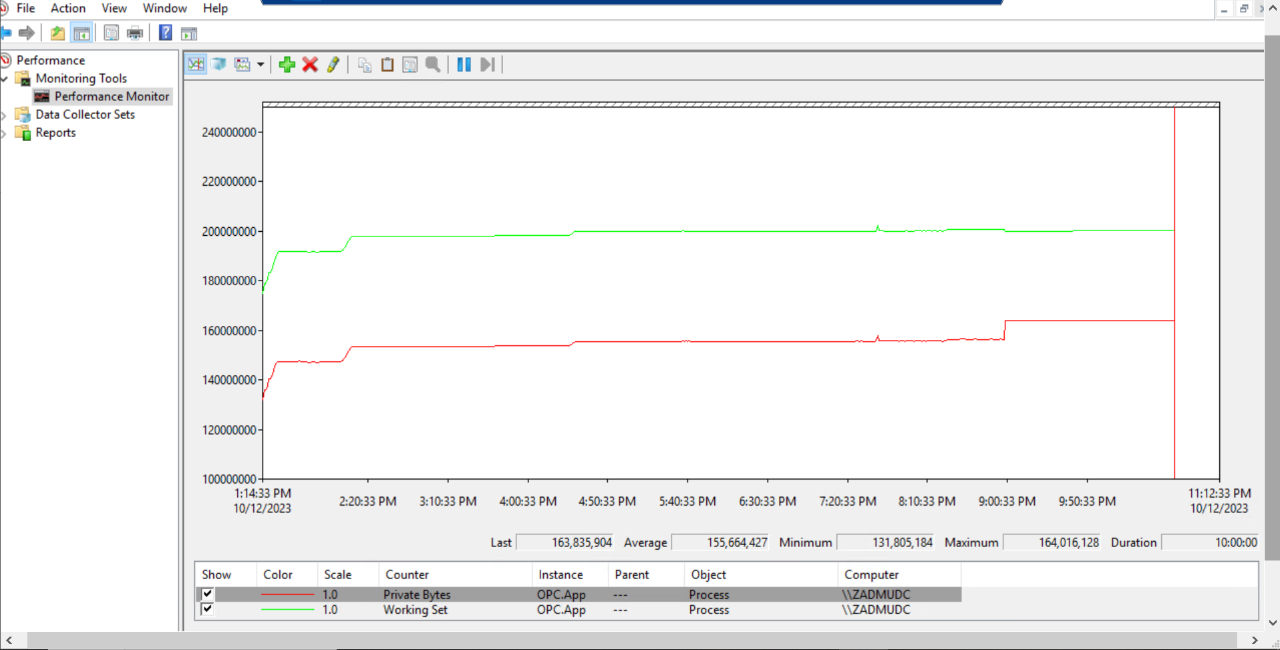Click the Duration value field
Image resolution: width=1280 pixels, height=650 pixels.
[1210, 543]
